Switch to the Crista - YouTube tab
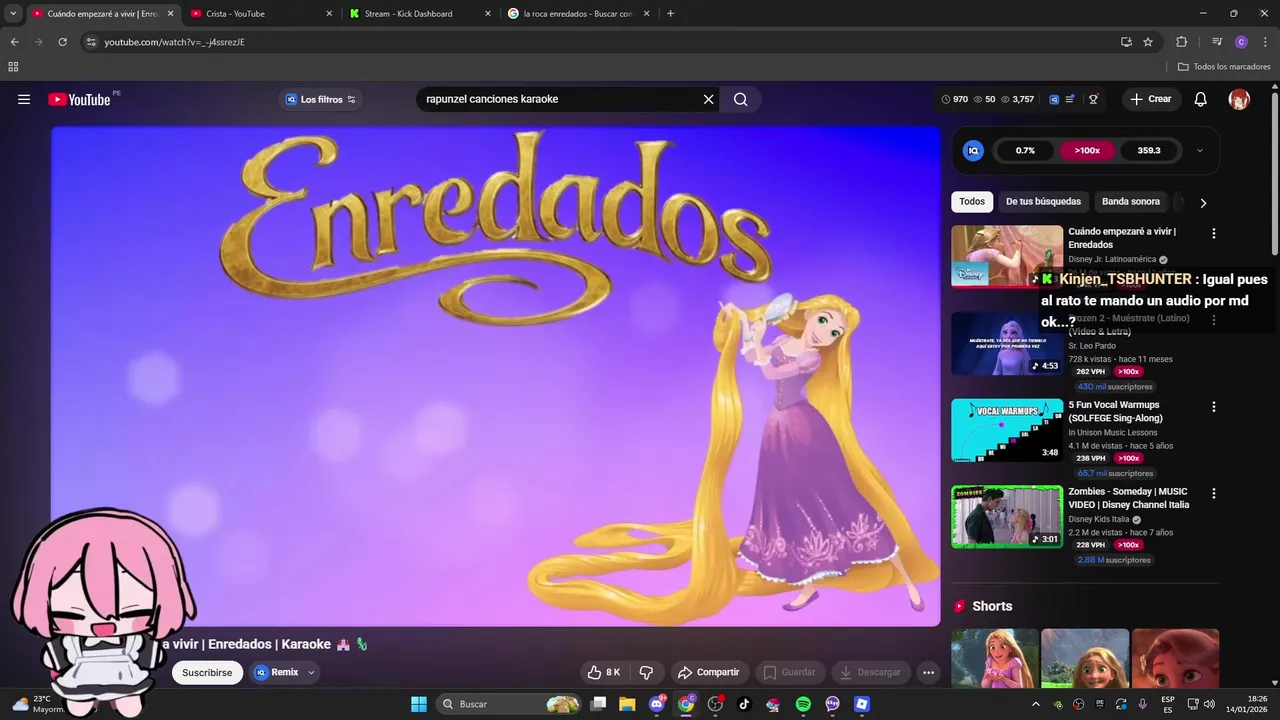This screenshot has height=720, width=1280. 261,13
